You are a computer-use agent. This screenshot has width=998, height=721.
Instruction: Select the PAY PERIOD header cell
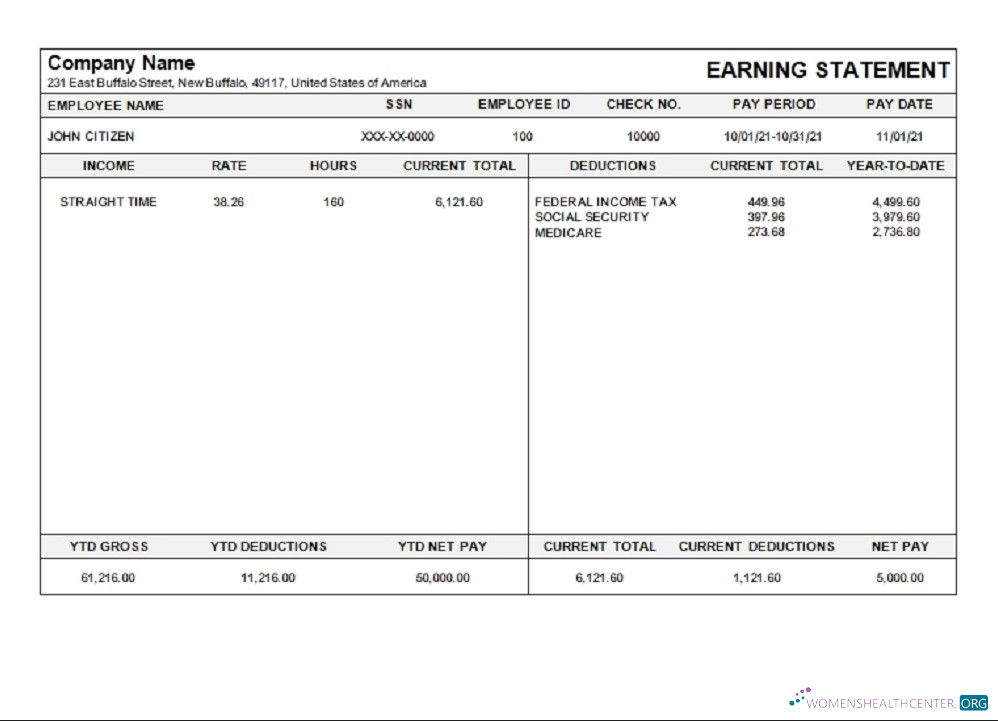pos(774,104)
